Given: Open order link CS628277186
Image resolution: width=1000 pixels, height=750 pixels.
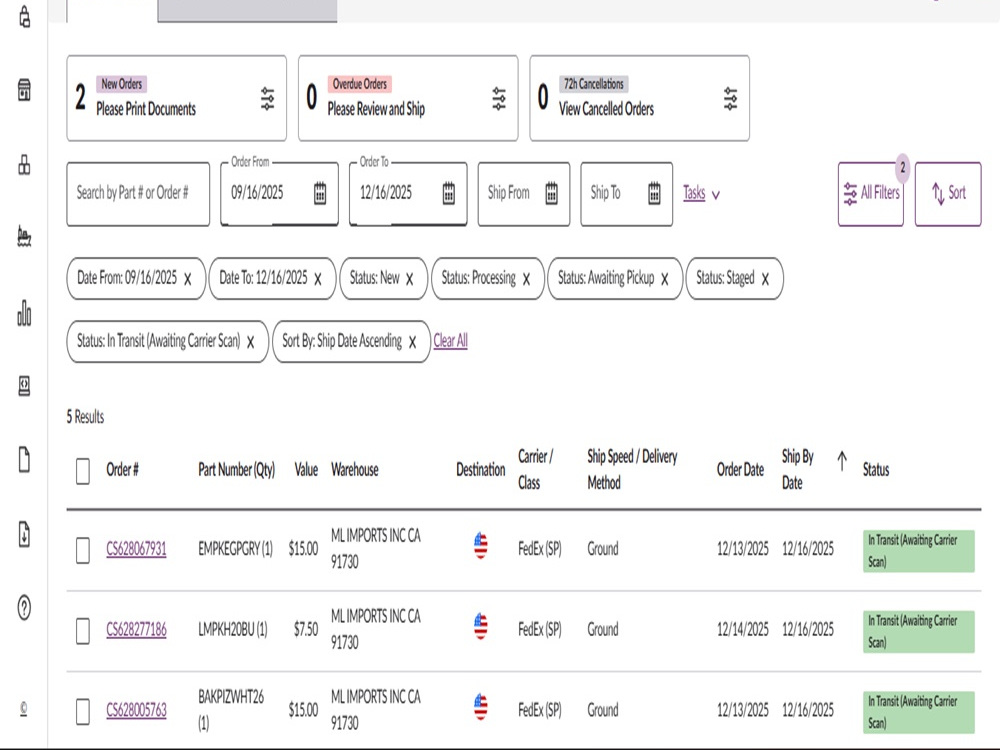Looking at the screenshot, I should pos(136,629).
